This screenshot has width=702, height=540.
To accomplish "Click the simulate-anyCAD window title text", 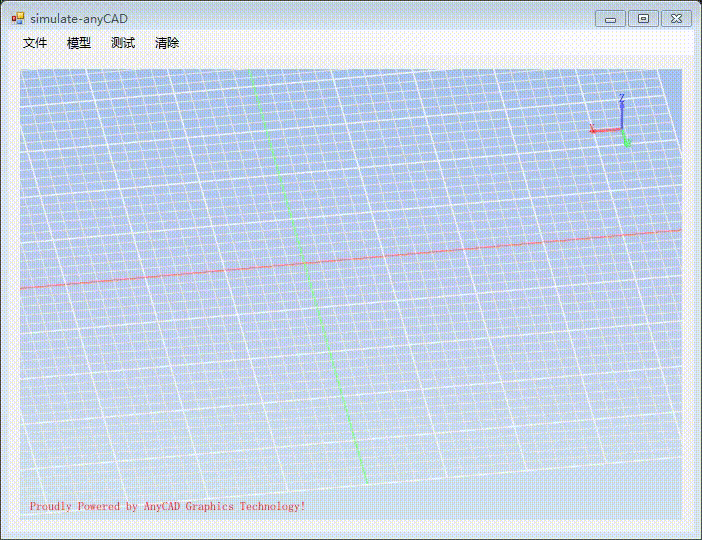I will point(79,18).
